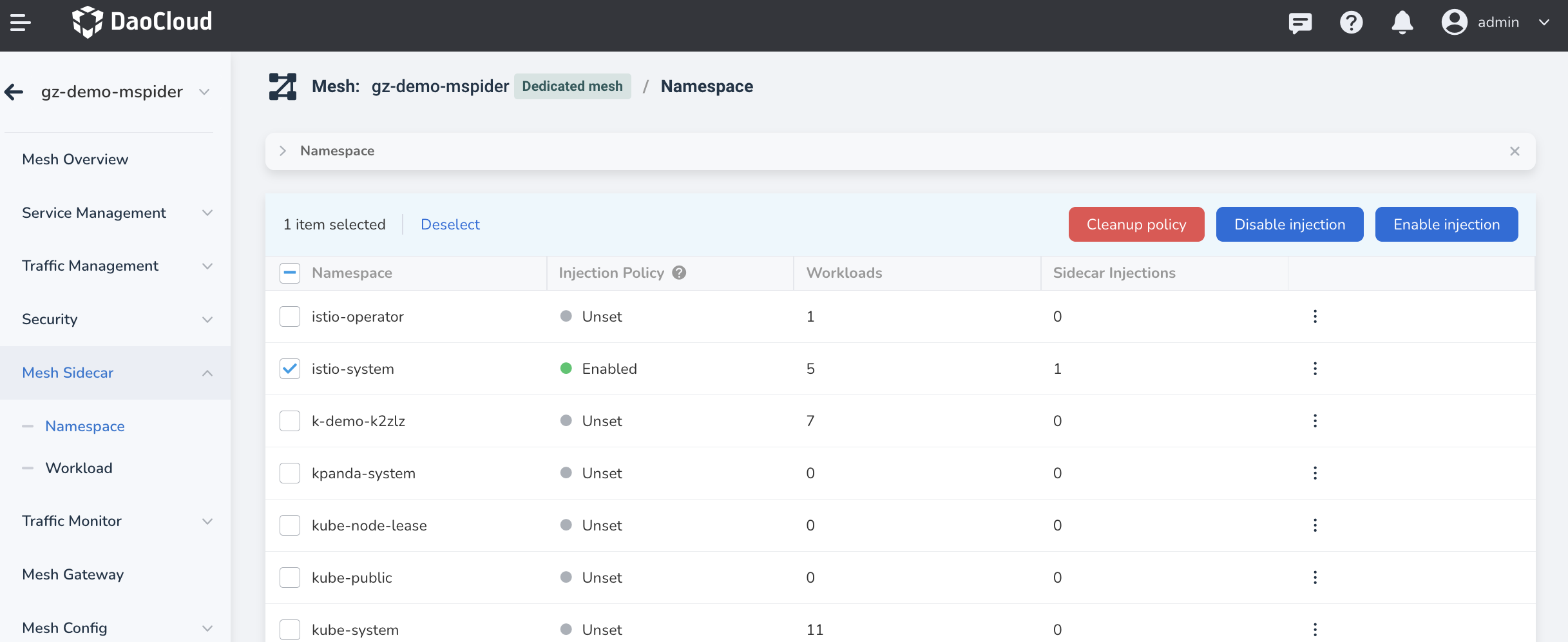1568x642 pixels.
Task: Click the Disable injection button
Action: coord(1289,224)
